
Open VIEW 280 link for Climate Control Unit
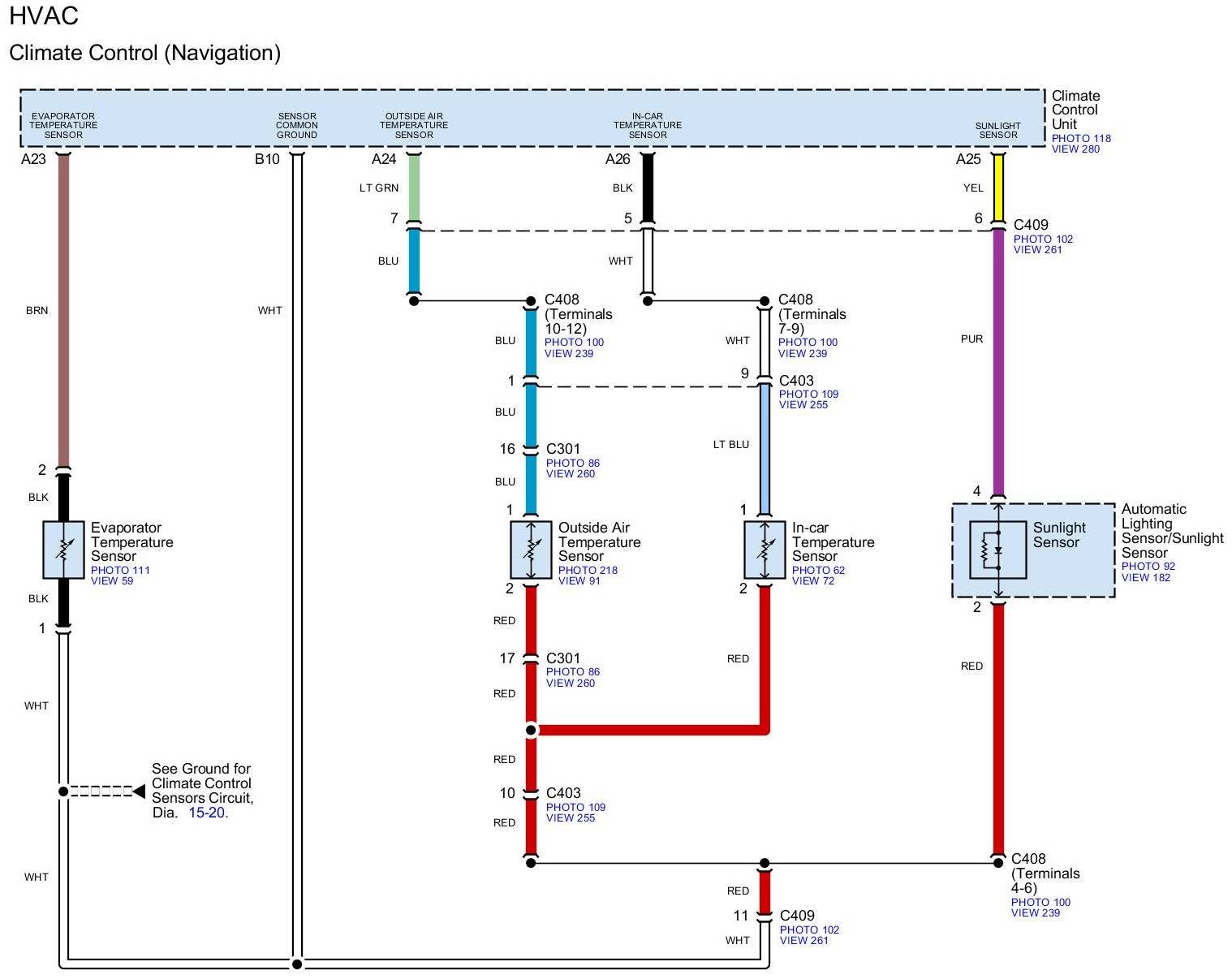[1075, 149]
